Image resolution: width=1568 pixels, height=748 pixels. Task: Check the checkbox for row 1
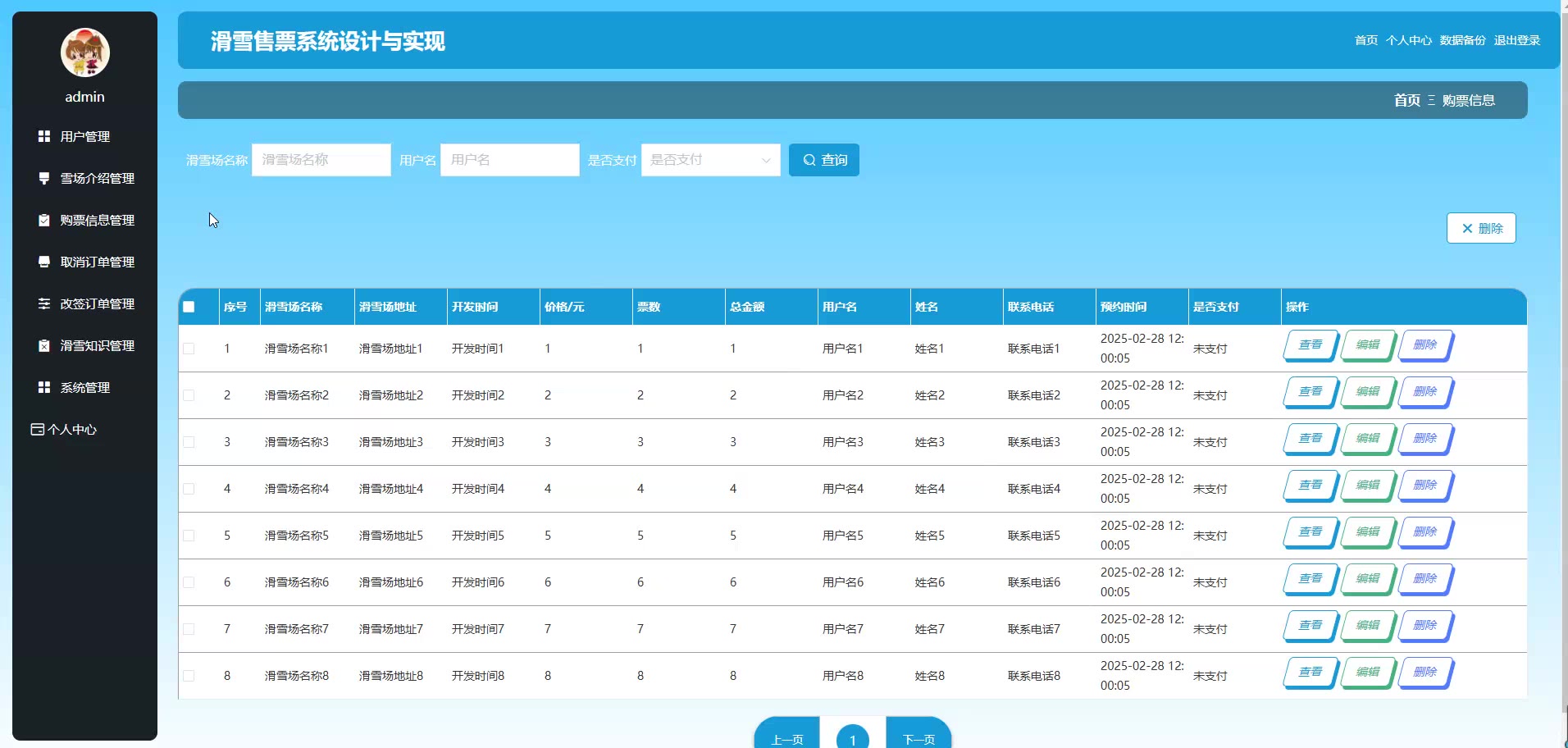click(x=189, y=349)
